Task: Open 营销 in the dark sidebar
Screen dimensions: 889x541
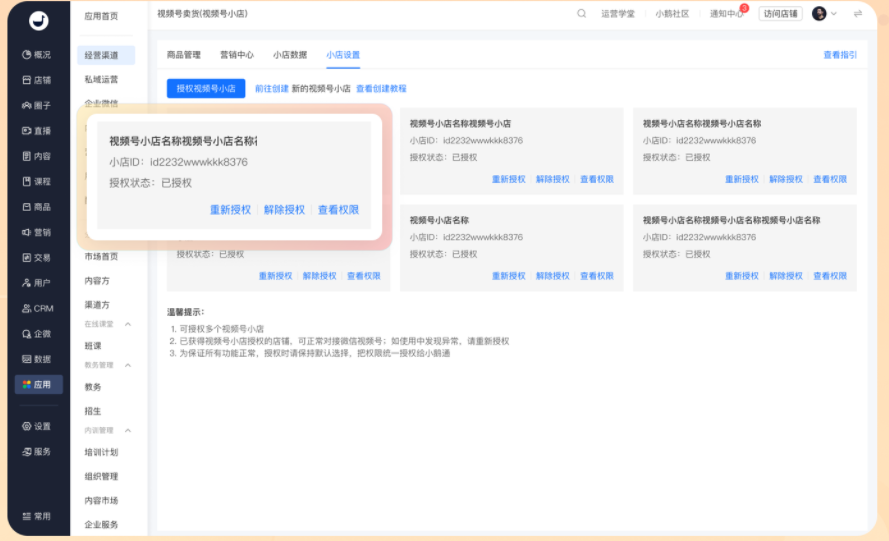Action: (37, 232)
